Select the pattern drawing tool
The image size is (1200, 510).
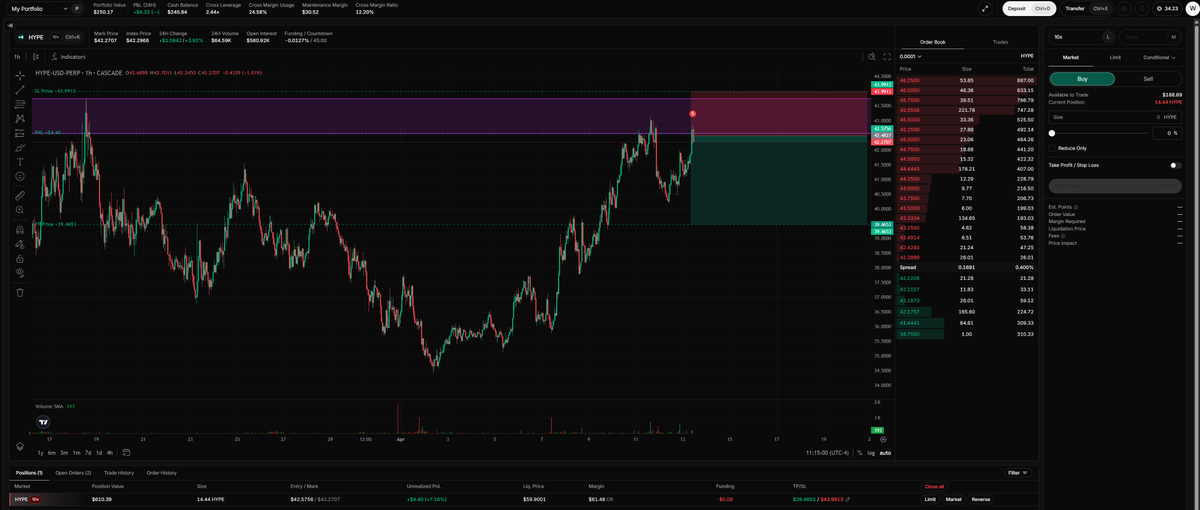pyautogui.click(x=20, y=118)
